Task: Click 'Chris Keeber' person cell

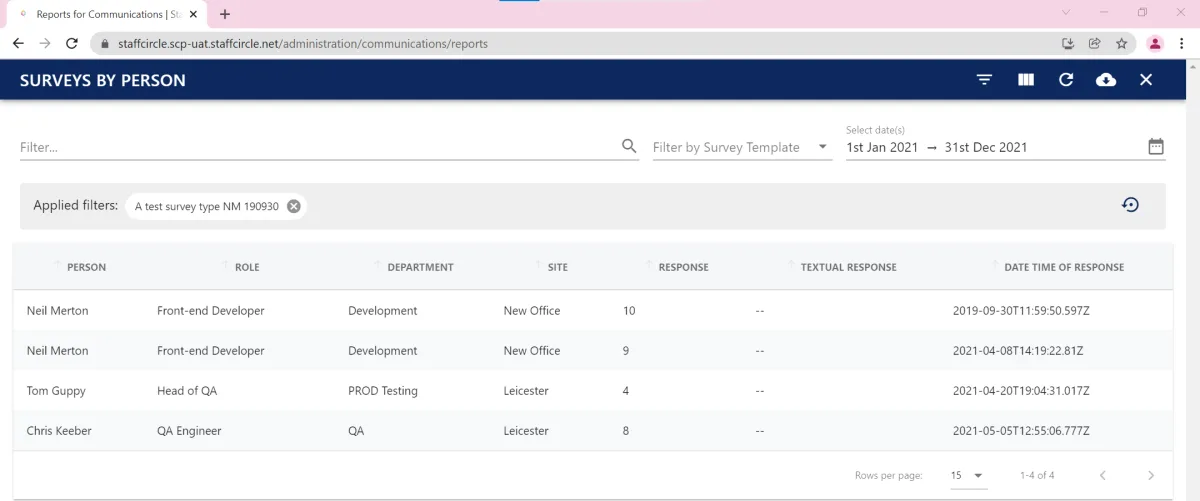Action: [59, 431]
